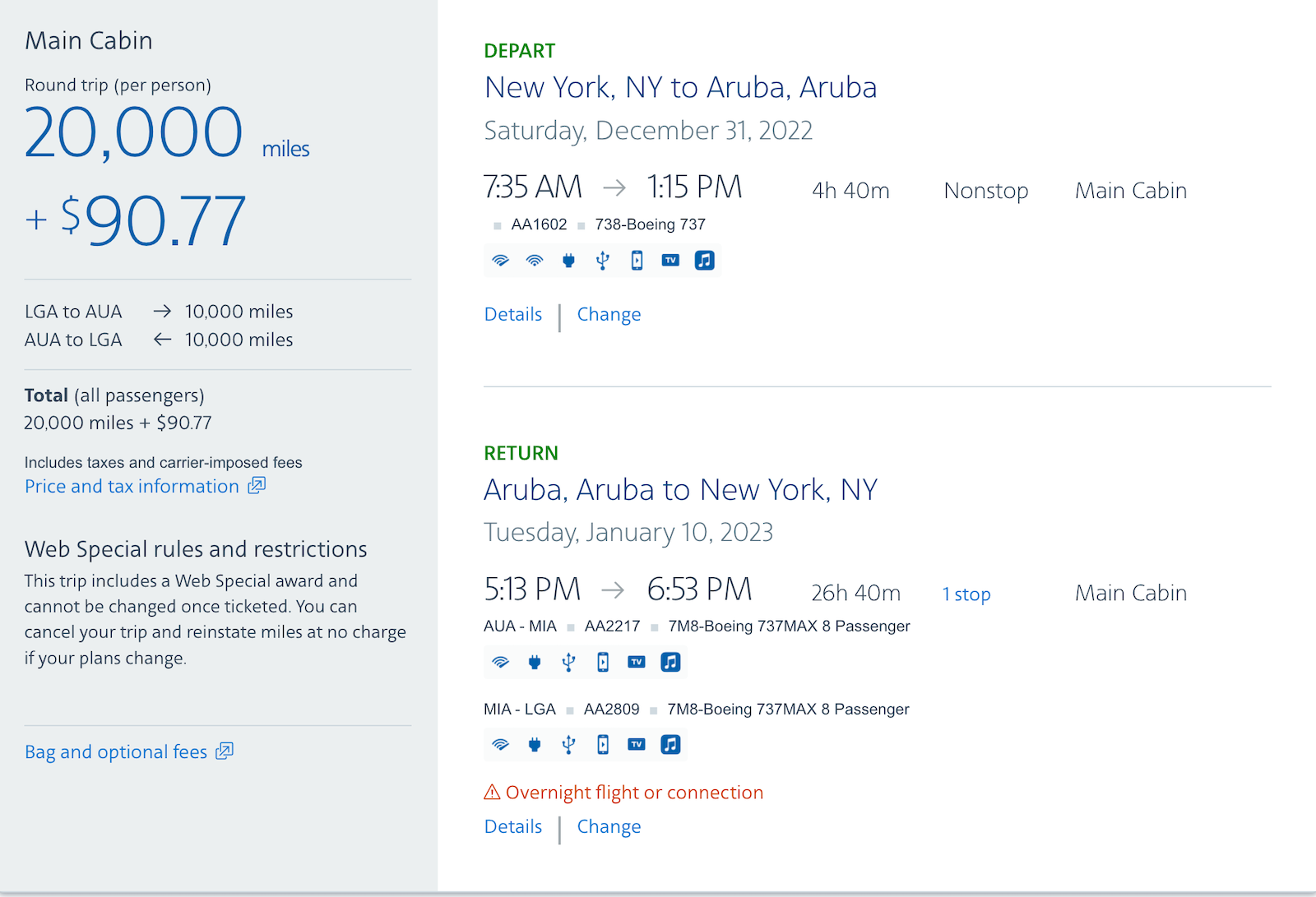Open Price and tax information

(133, 486)
